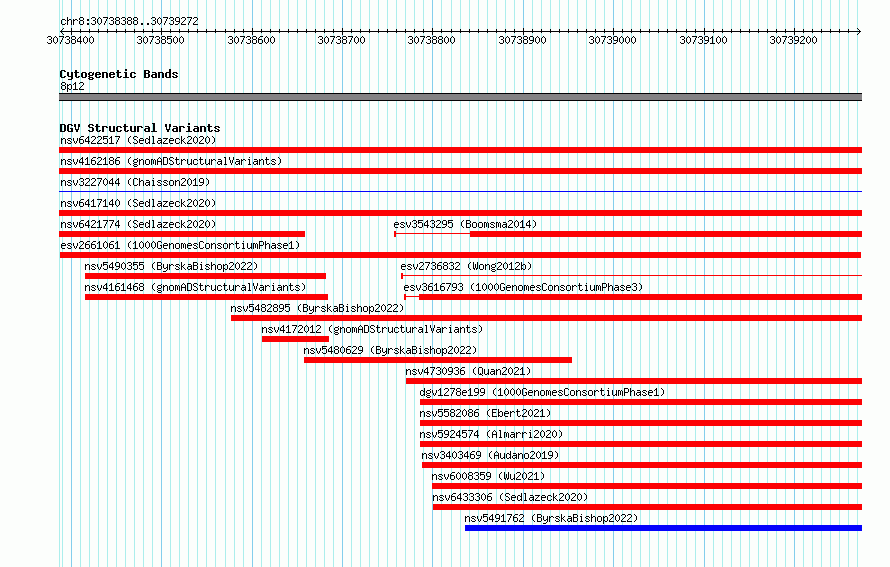Open nsv5491762 (ByrskaBishop2022) variant label
The width and height of the screenshot is (890, 567).
(551, 518)
